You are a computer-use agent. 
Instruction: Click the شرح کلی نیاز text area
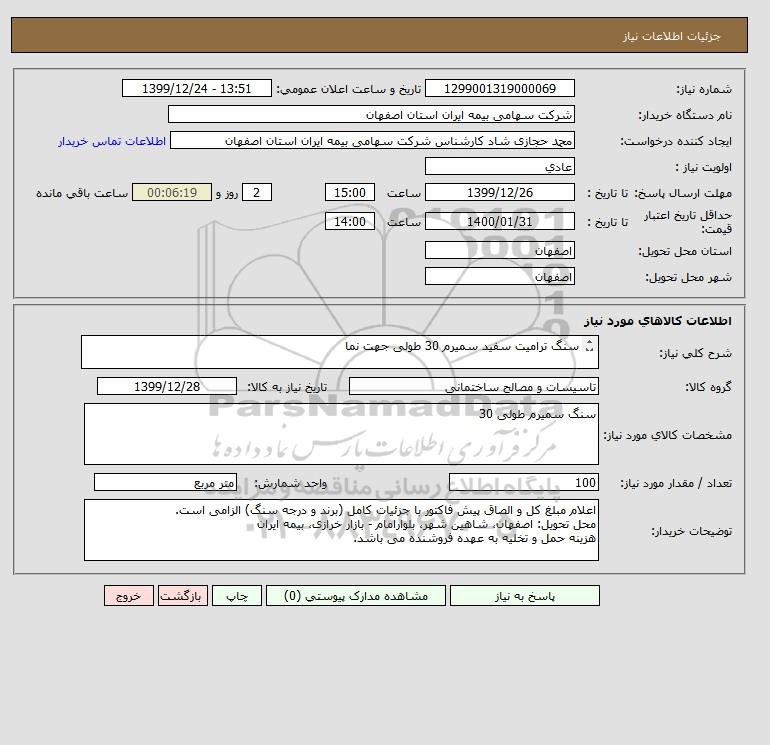340,352
